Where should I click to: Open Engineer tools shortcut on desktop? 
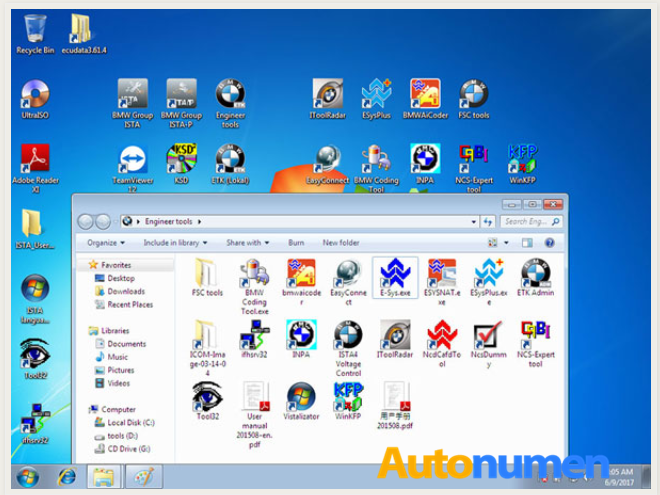[230, 104]
